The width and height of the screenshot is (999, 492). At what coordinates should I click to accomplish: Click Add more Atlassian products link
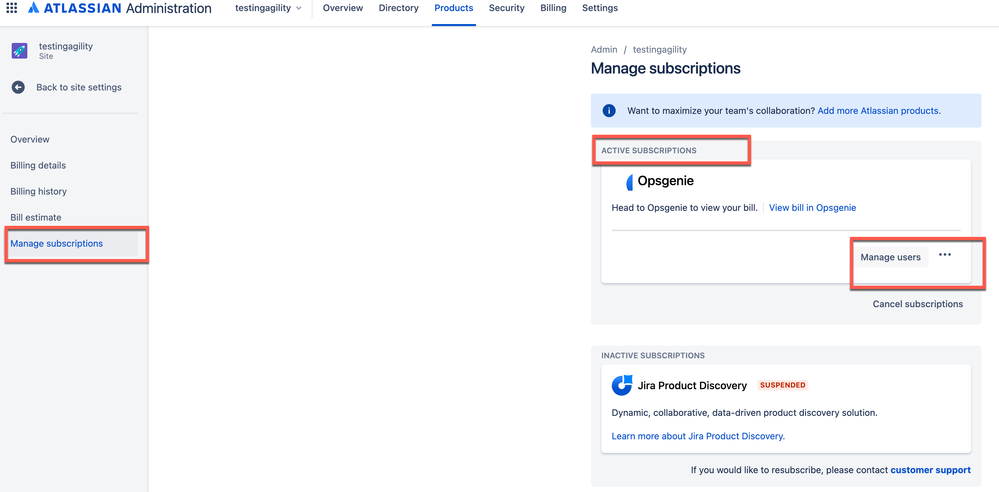point(878,111)
